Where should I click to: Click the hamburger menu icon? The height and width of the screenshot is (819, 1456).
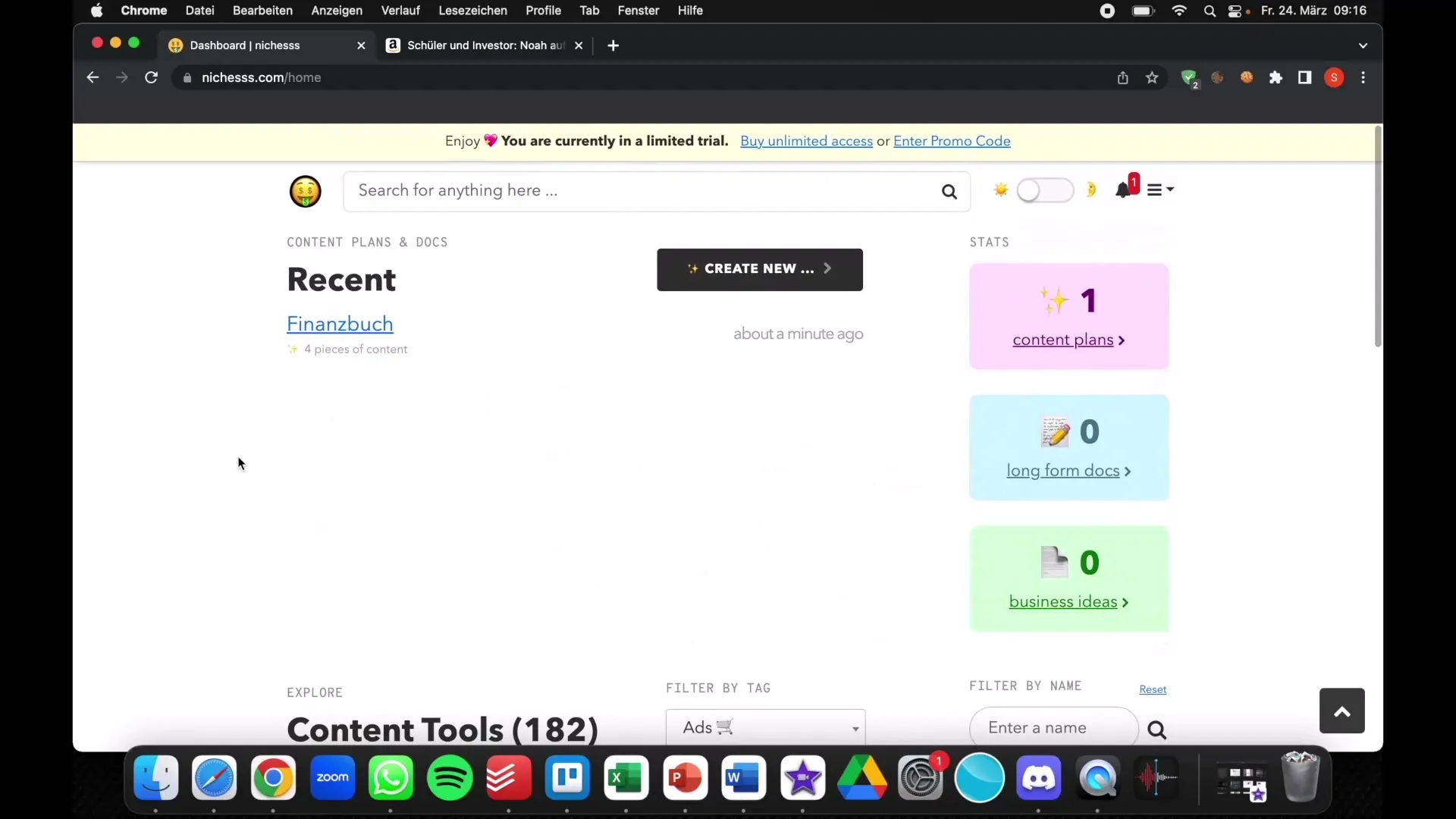coord(1155,190)
